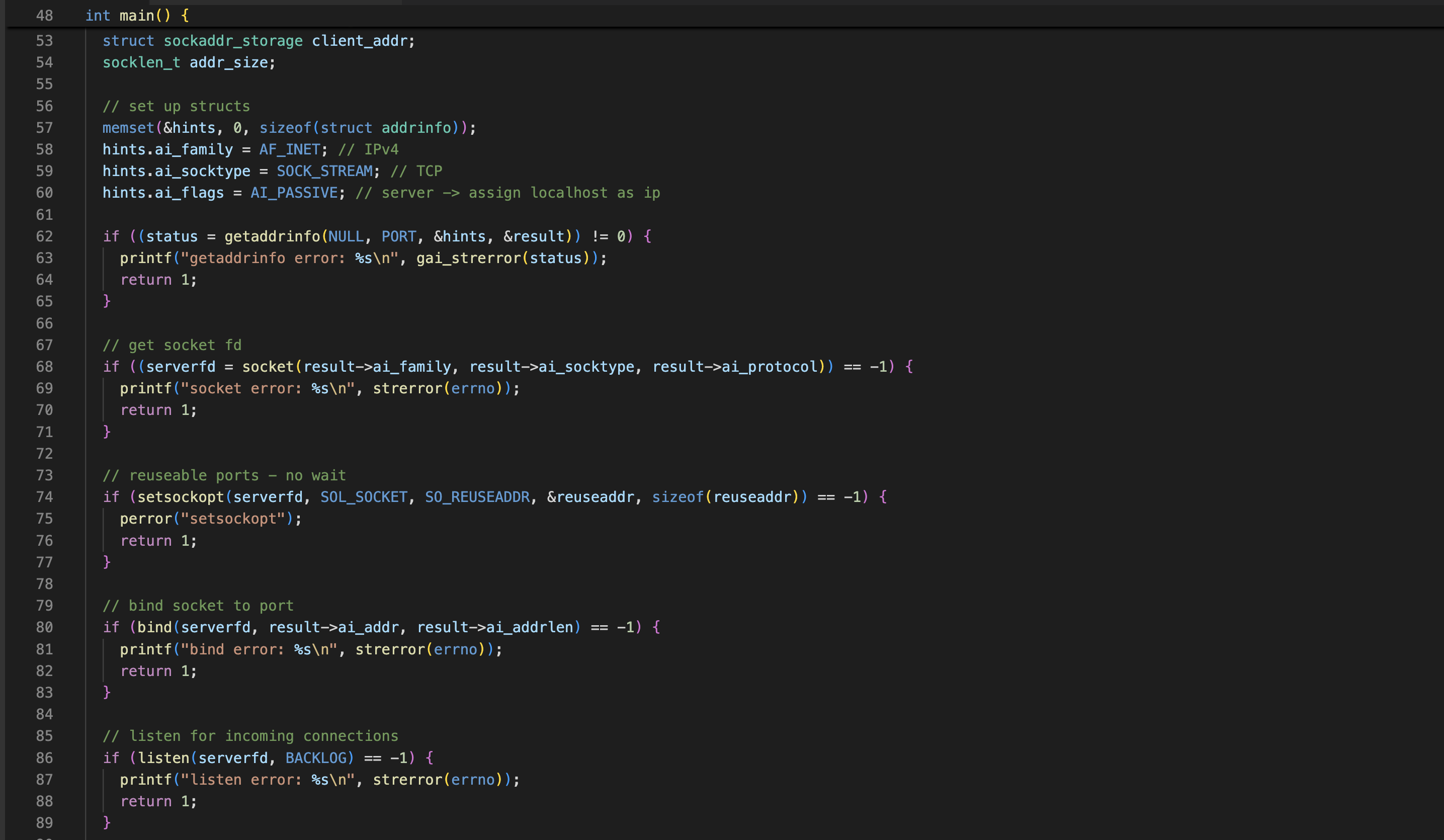Click '// listen for incoming connections' comment
Viewport: 1444px width, 840px height.
250,736
